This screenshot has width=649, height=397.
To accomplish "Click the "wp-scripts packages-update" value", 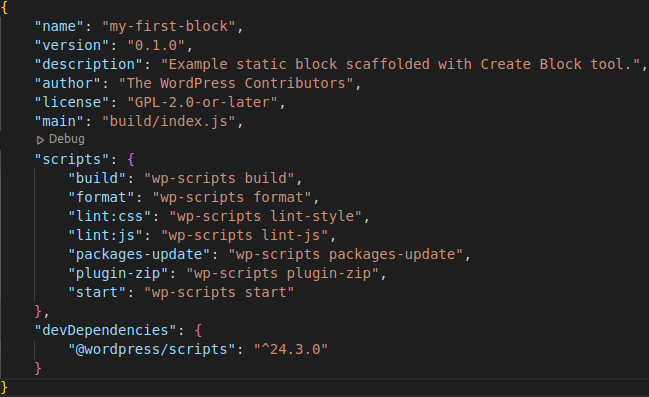I will click(x=346, y=255).
